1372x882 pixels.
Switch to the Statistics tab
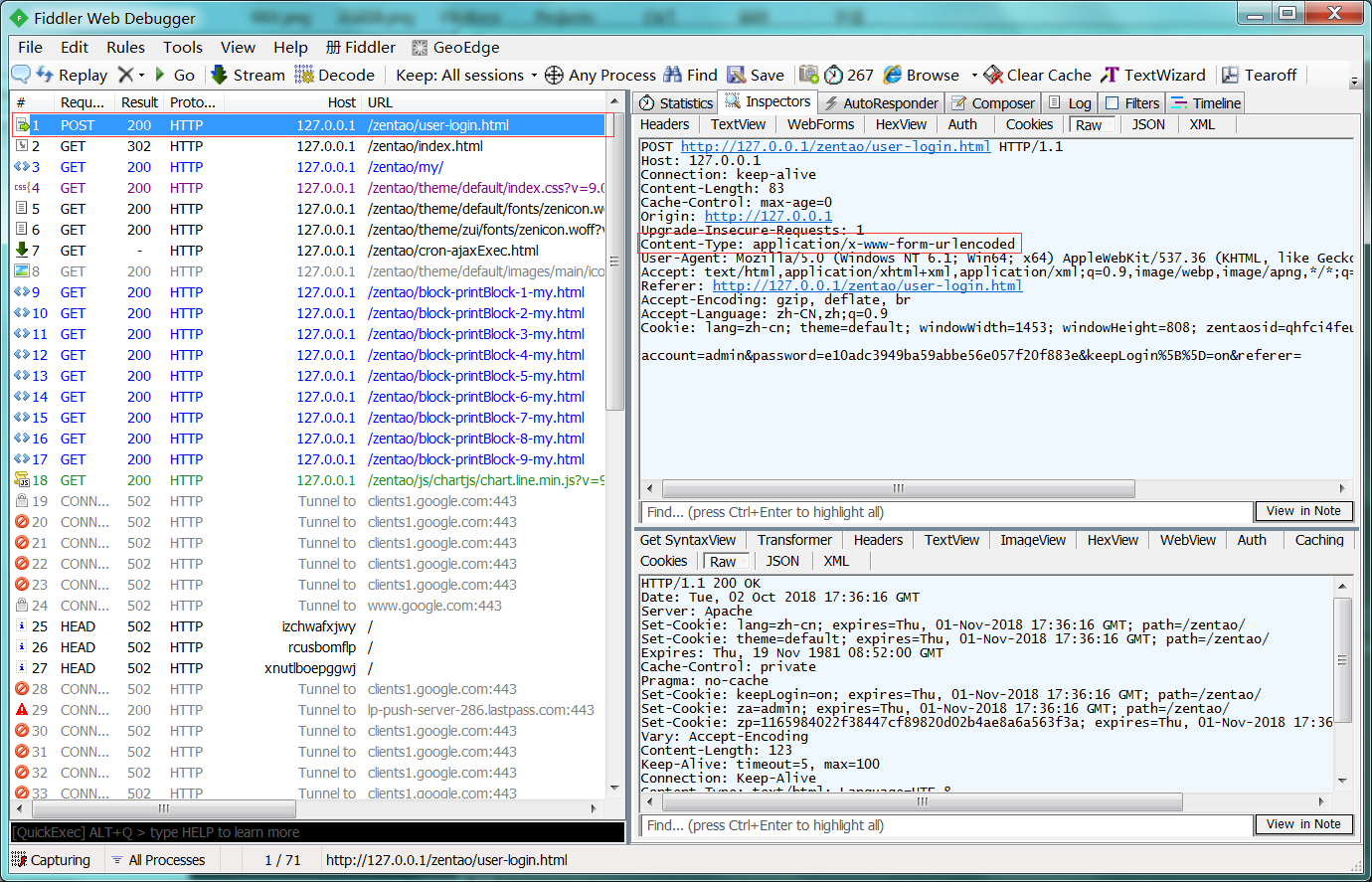coord(675,102)
